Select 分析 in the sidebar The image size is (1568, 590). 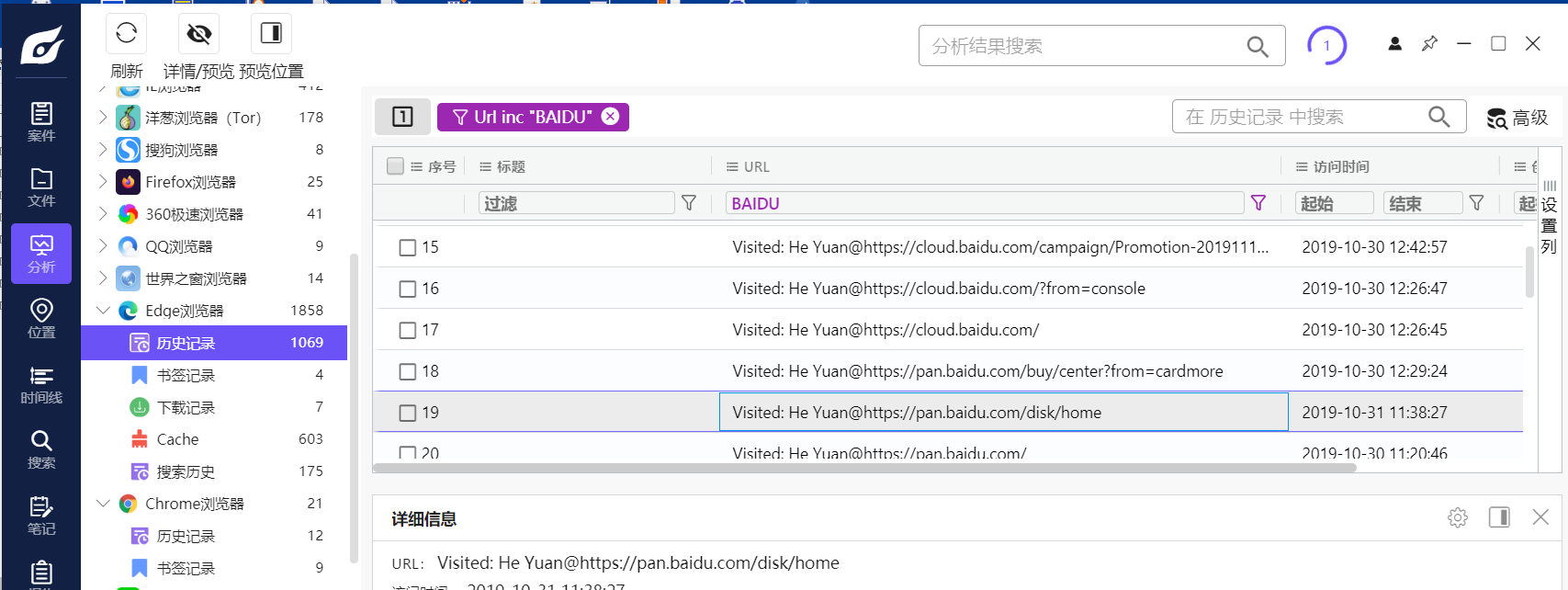tap(41, 254)
